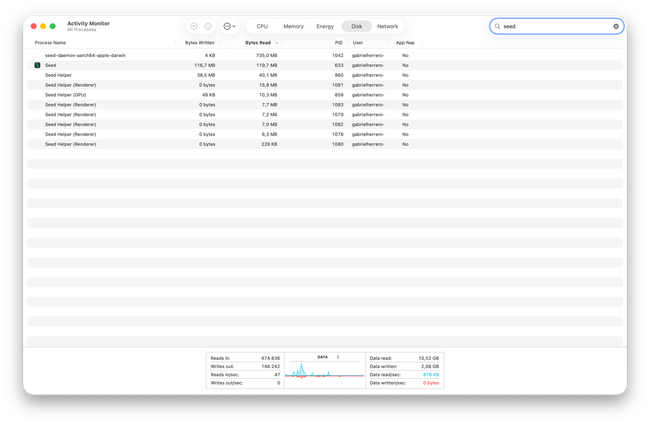The height and width of the screenshot is (425, 650).
Task: Switch to the CPU tab
Action: click(x=262, y=26)
